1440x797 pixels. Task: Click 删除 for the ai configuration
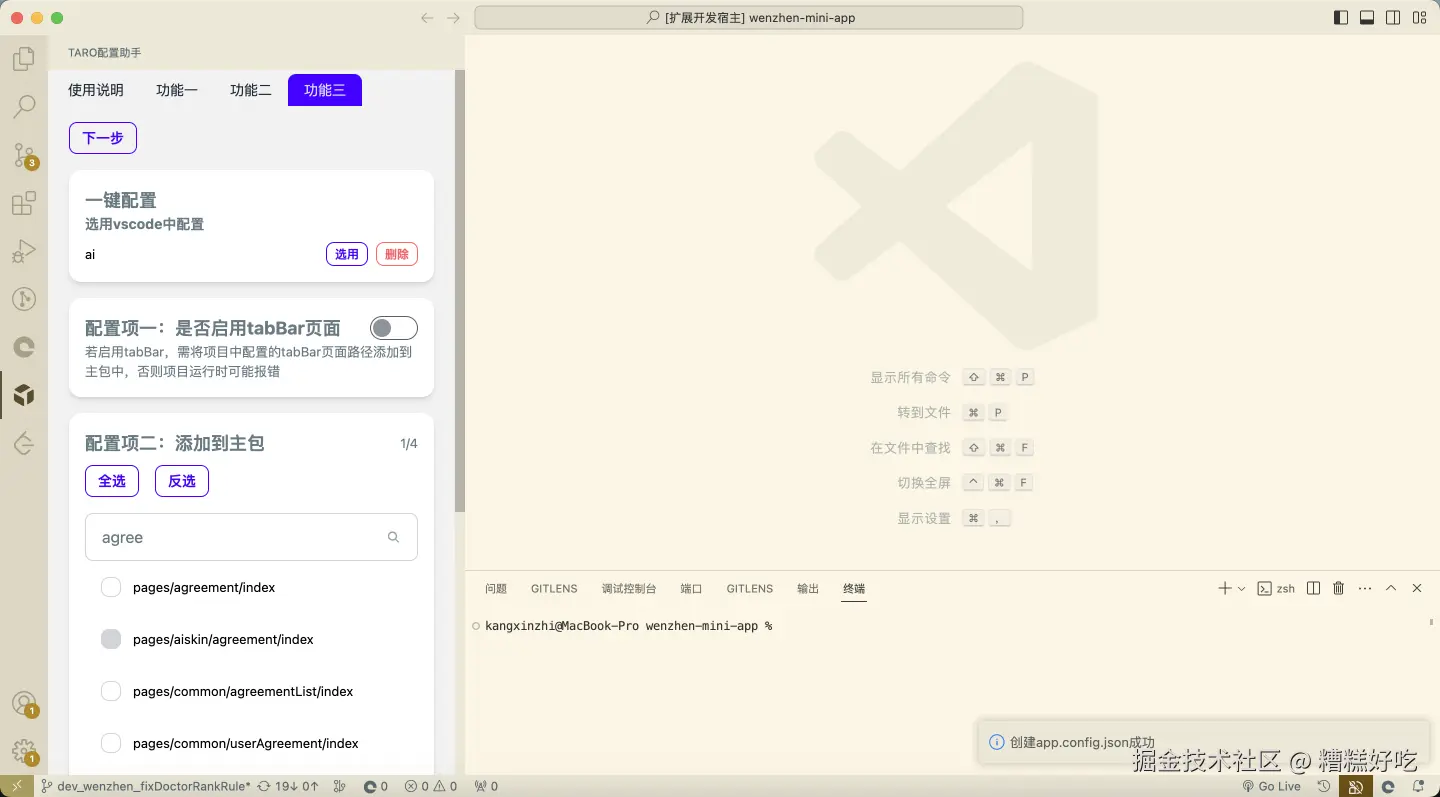[x=397, y=254]
